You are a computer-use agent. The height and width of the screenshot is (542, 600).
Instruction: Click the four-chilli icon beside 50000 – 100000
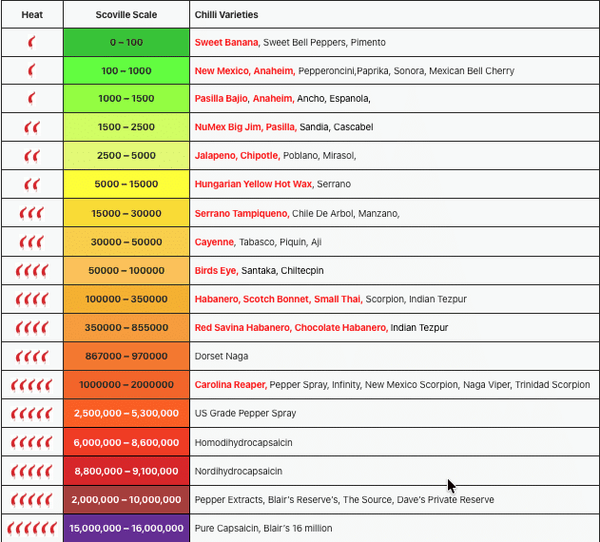click(x=32, y=271)
